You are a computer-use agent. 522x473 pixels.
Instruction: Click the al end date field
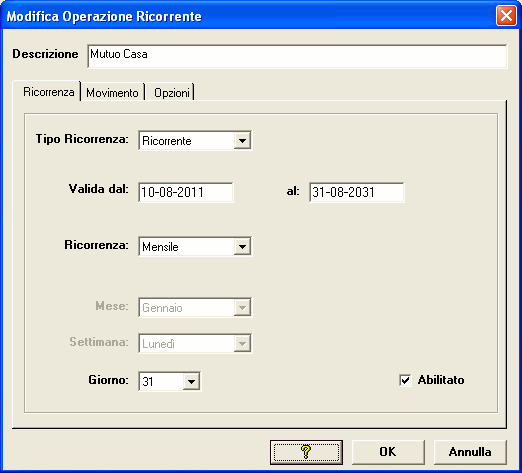[357, 192]
